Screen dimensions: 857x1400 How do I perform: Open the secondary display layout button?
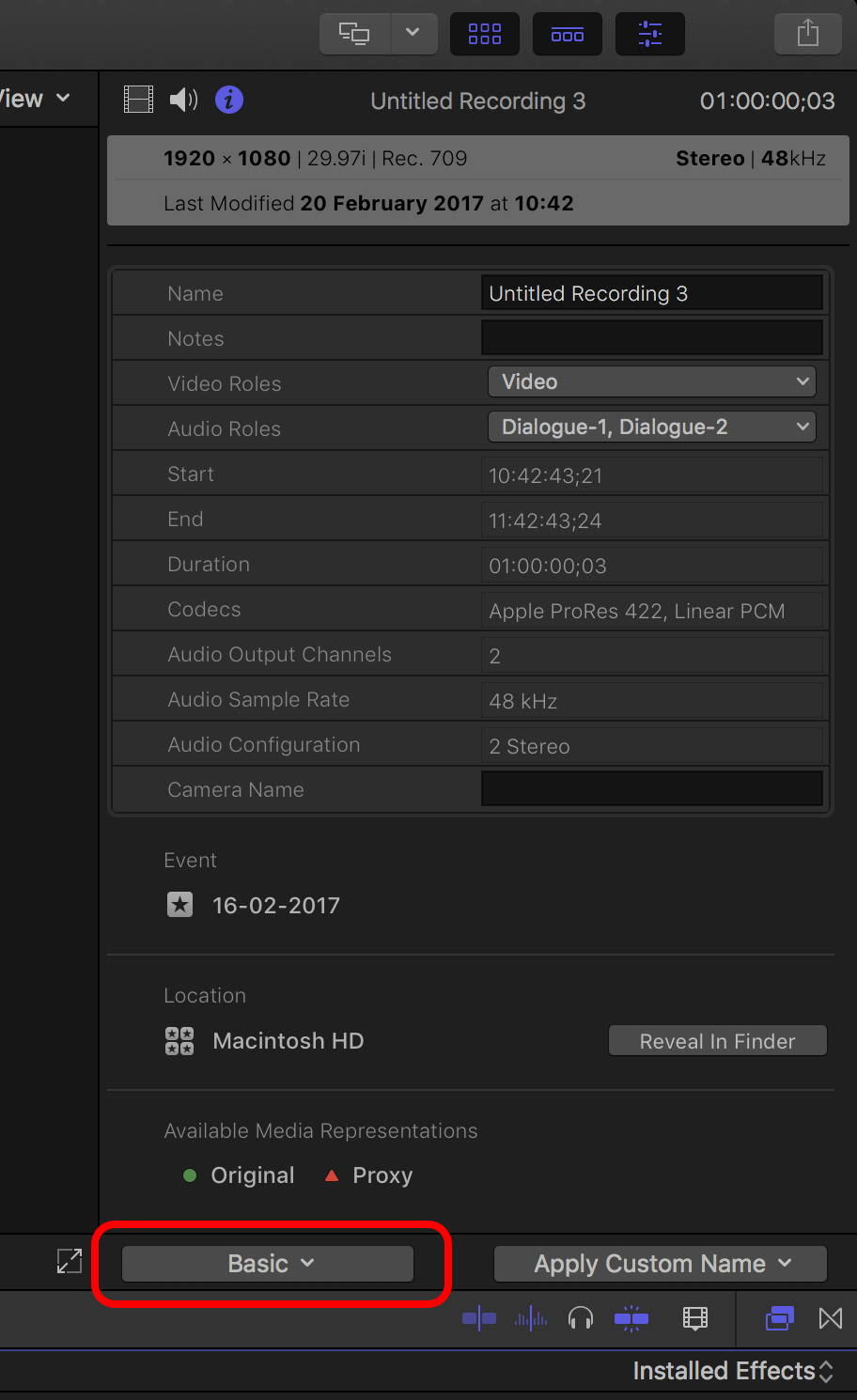pos(354,34)
